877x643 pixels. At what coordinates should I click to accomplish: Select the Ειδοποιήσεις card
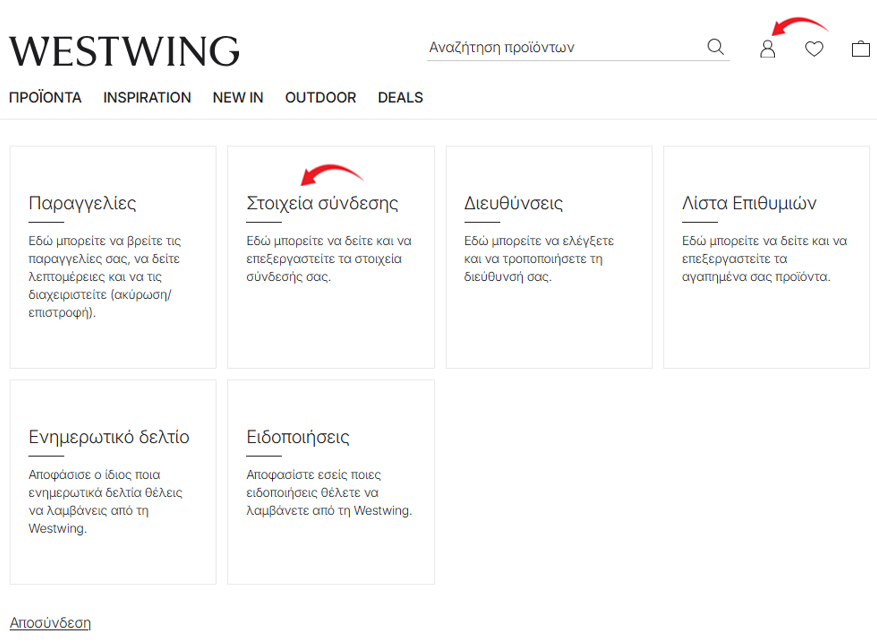[x=330, y=481]
